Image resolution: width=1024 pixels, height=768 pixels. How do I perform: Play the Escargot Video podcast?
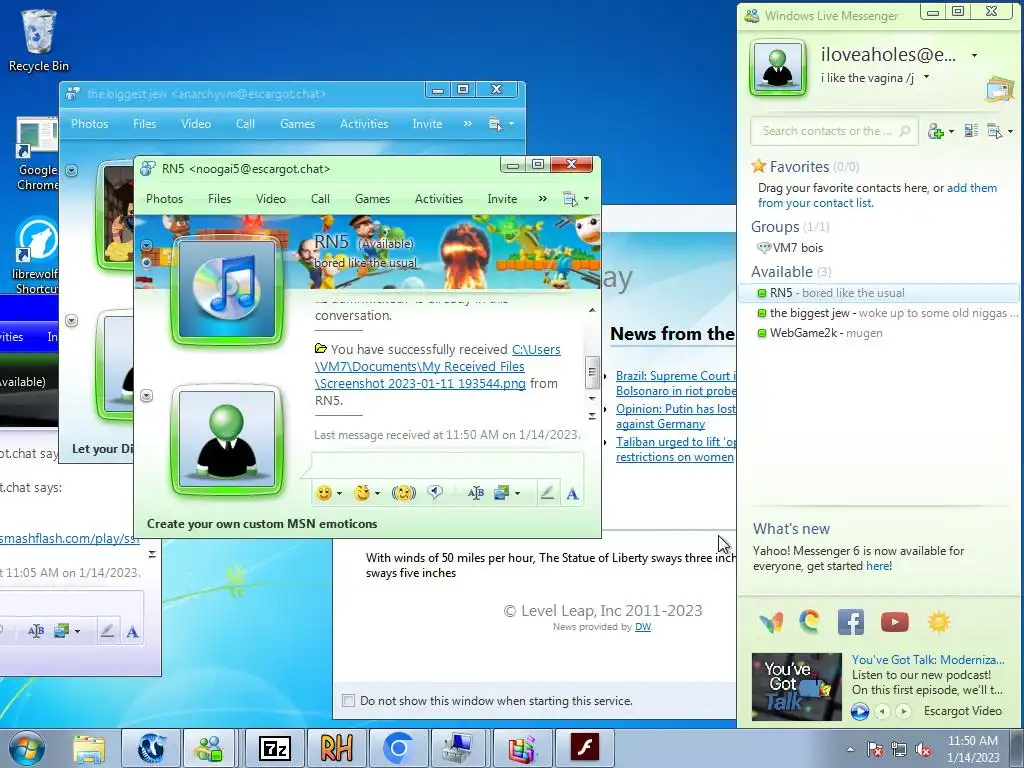point(859,711)
